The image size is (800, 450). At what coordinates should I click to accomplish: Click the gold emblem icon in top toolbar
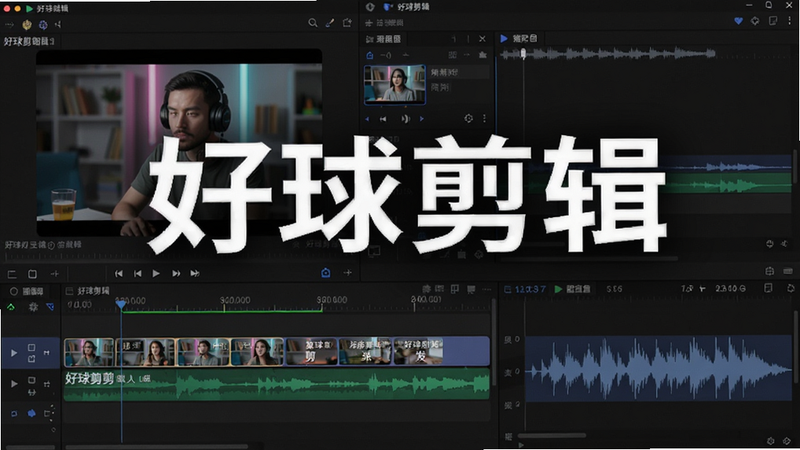click(x=27, y=24)
